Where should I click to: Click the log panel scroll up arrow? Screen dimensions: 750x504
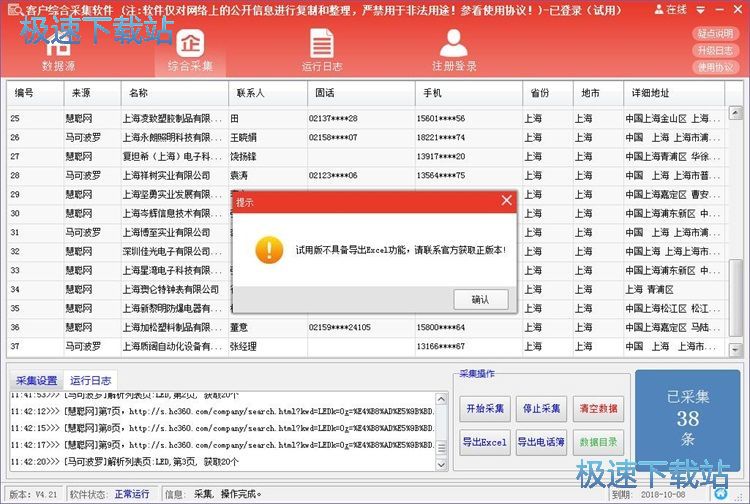[441, 399]
